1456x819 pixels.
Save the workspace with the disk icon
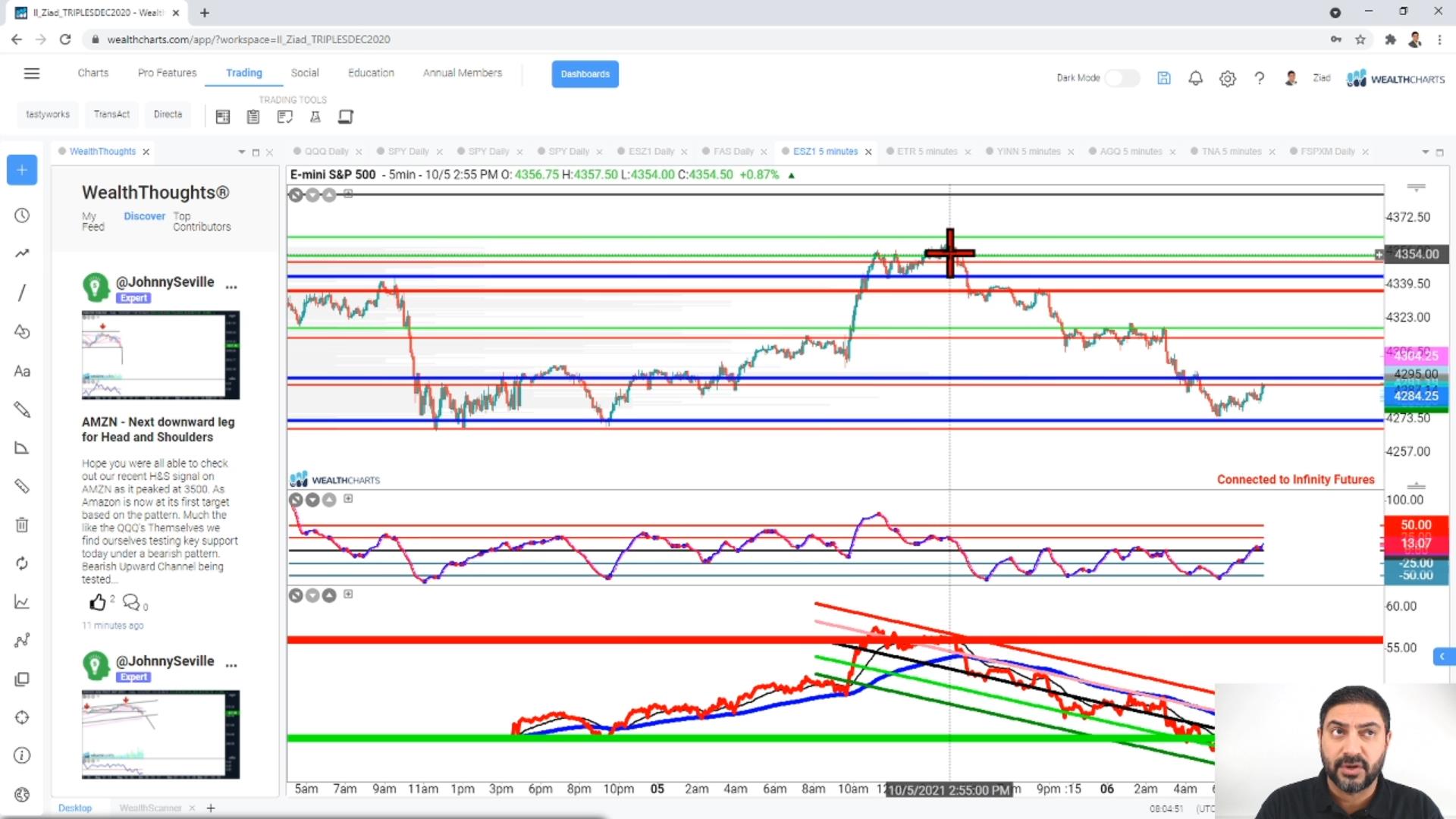(1164, 78)
